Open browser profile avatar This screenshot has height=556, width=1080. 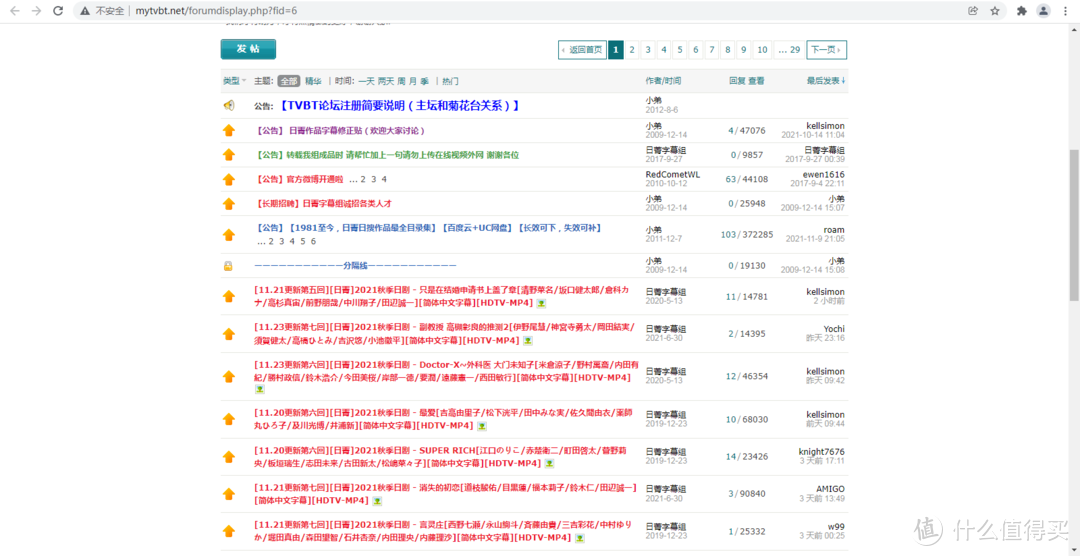coord(1044,11)
